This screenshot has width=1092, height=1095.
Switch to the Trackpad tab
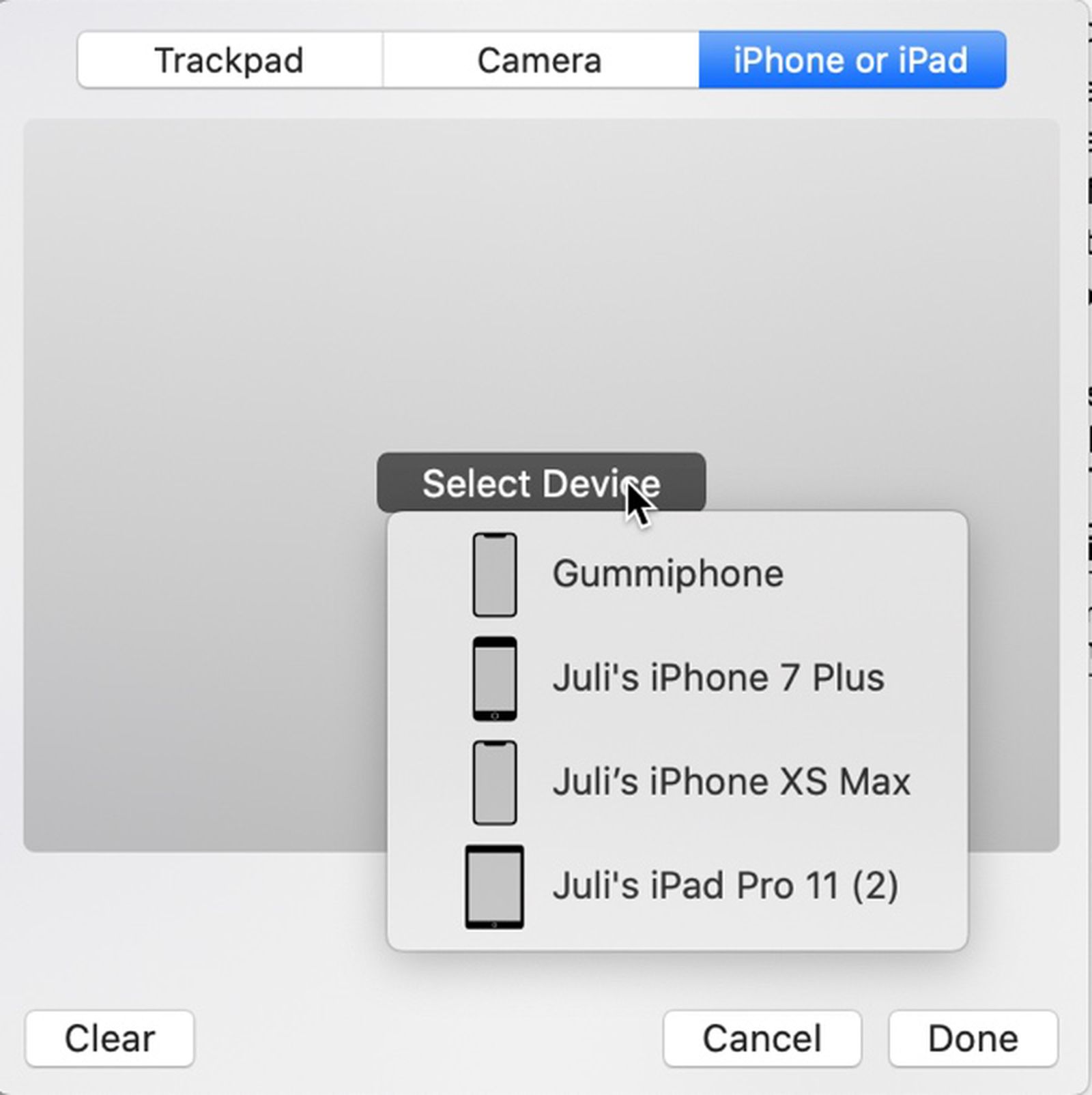click(229, 60)
